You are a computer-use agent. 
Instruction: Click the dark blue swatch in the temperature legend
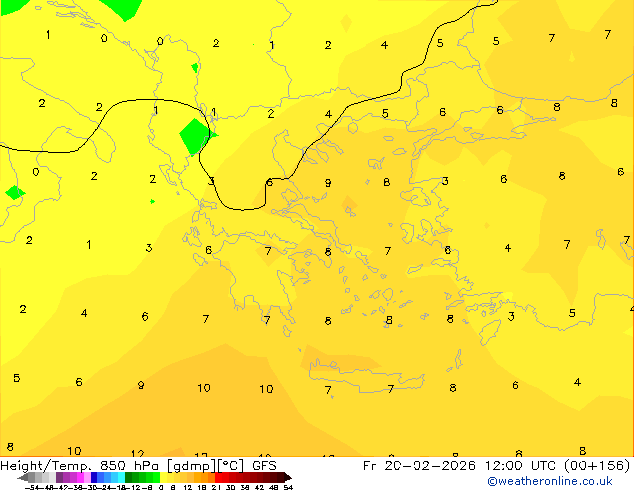94,477
